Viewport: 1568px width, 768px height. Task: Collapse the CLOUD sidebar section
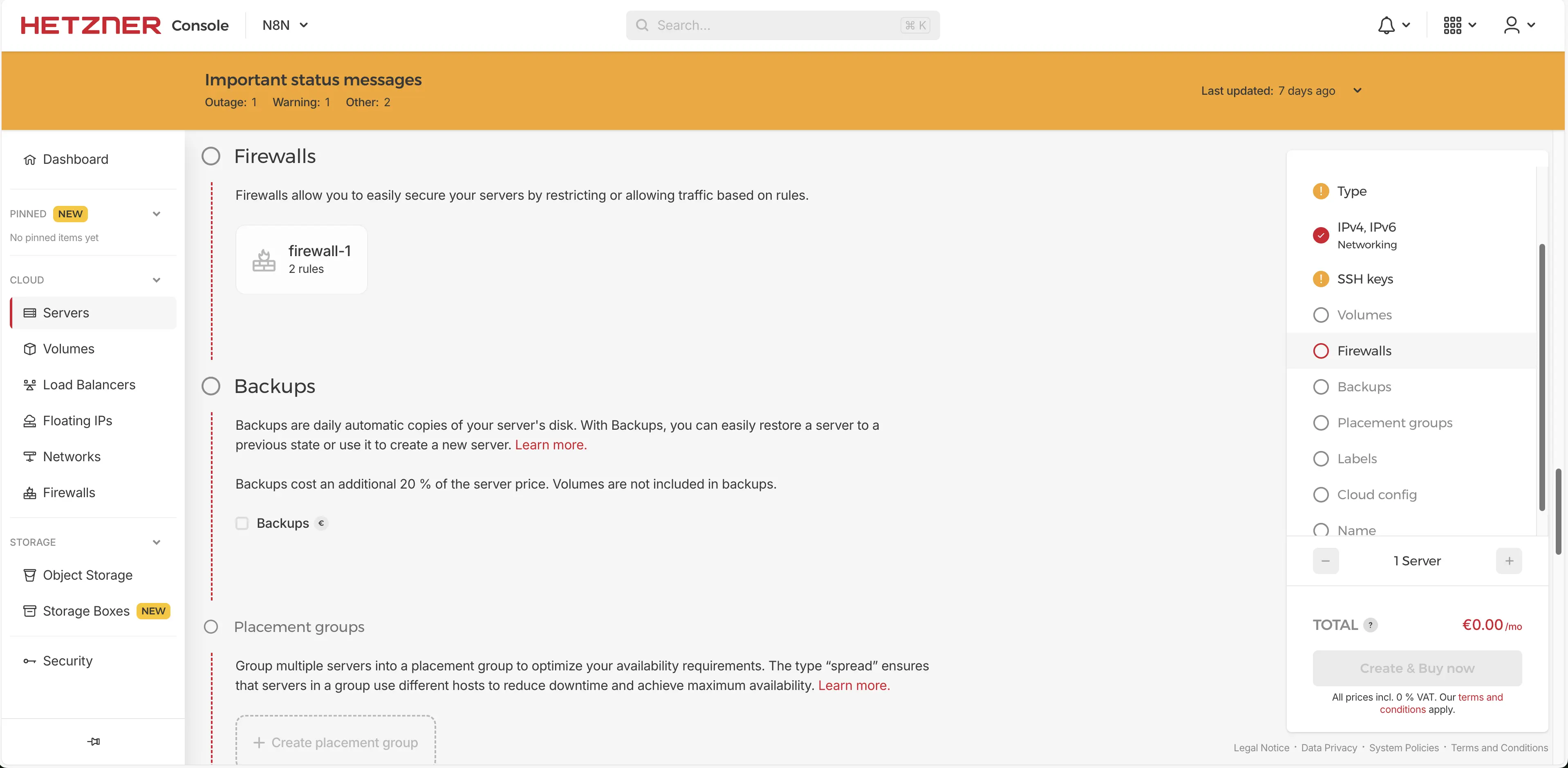coord(157,280)
